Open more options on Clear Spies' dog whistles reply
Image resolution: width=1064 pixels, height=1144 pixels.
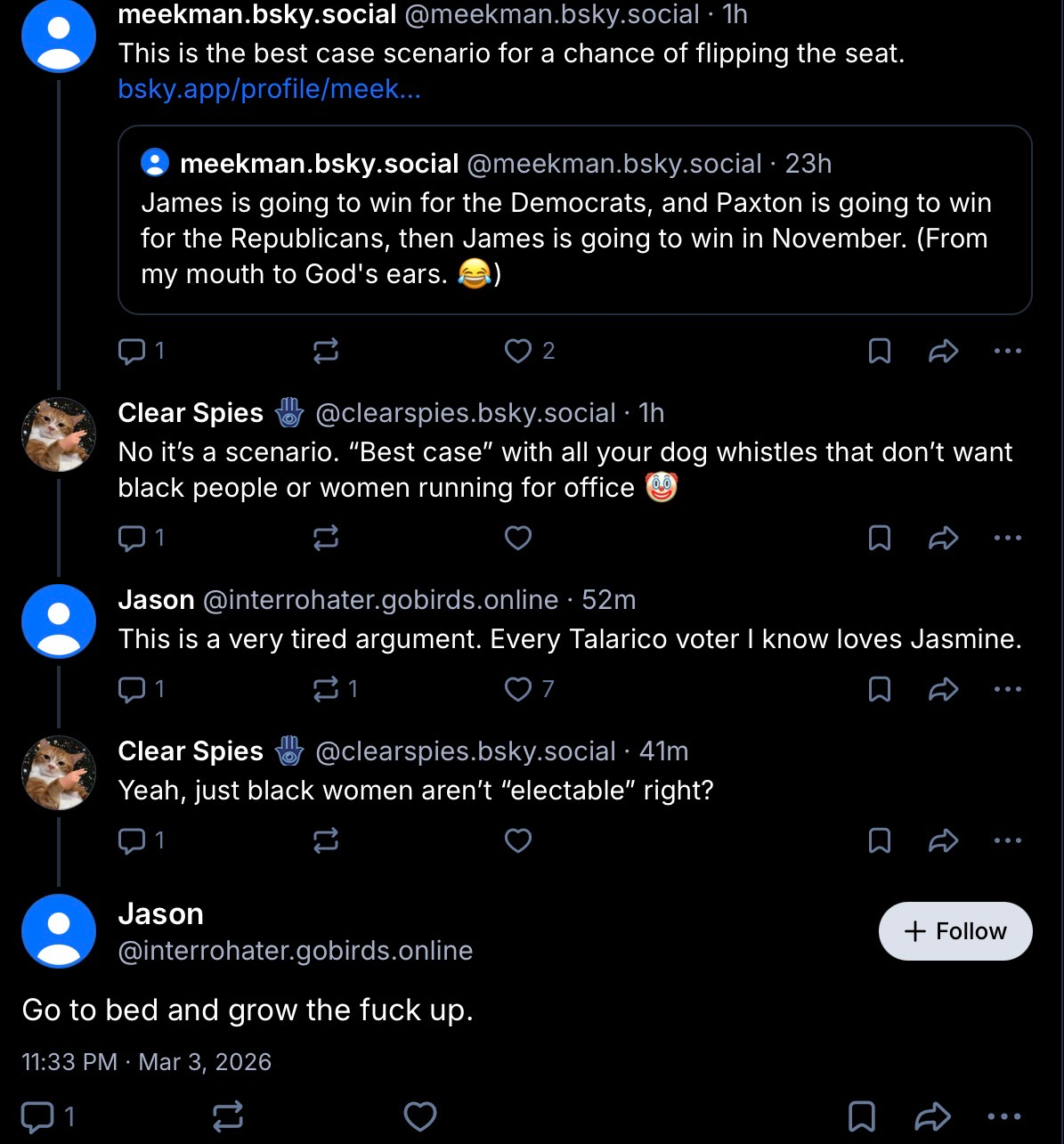(x=1007, y=538)
